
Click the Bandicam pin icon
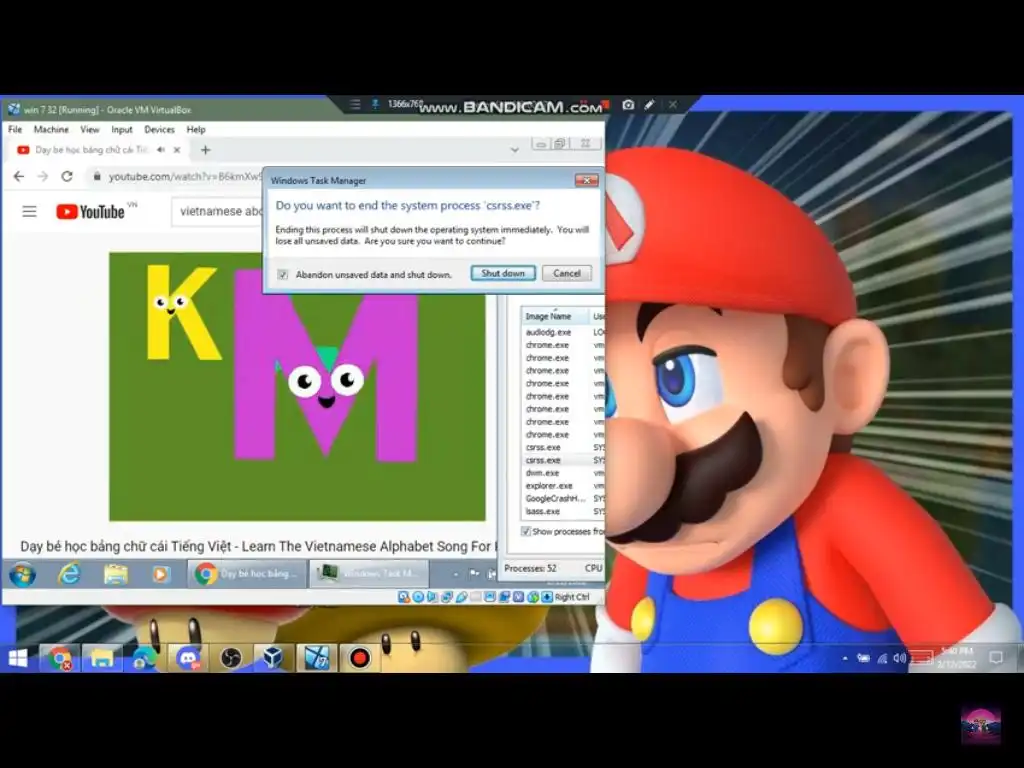376,104
